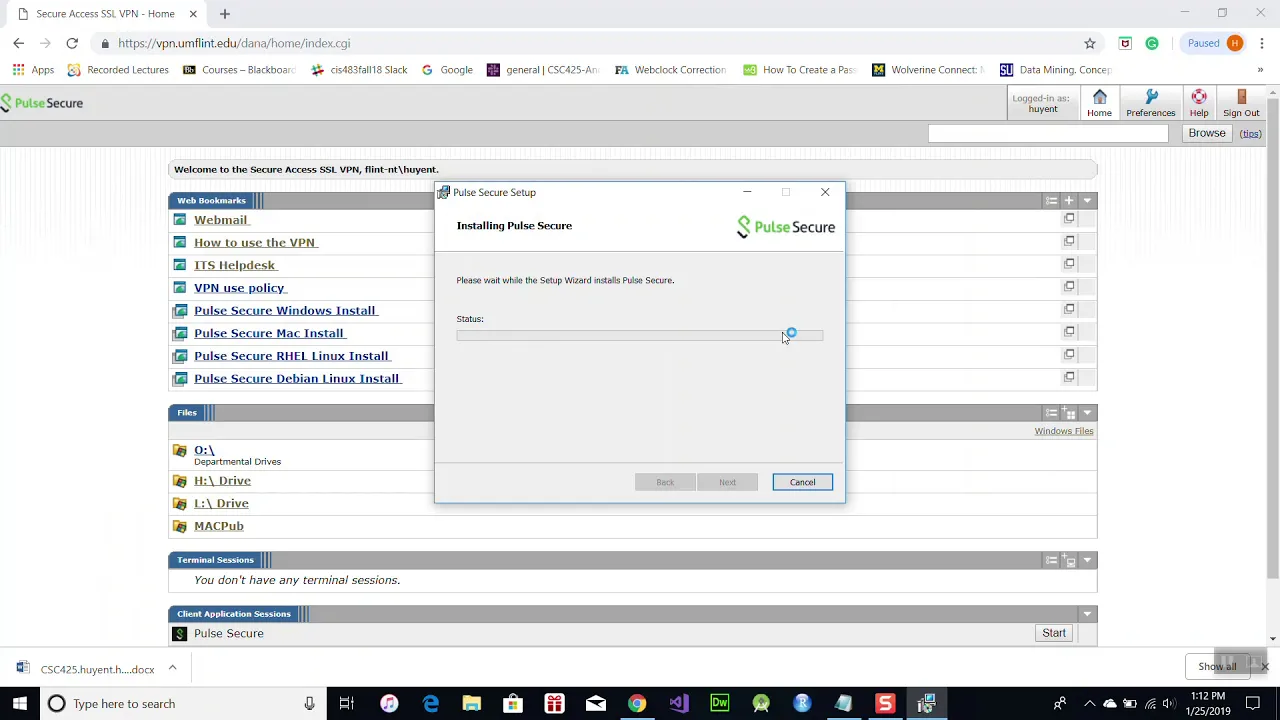Click the Pulse Secure client session icon
The width and height of the screenshot is (1280, 720).
coord(180,633)
